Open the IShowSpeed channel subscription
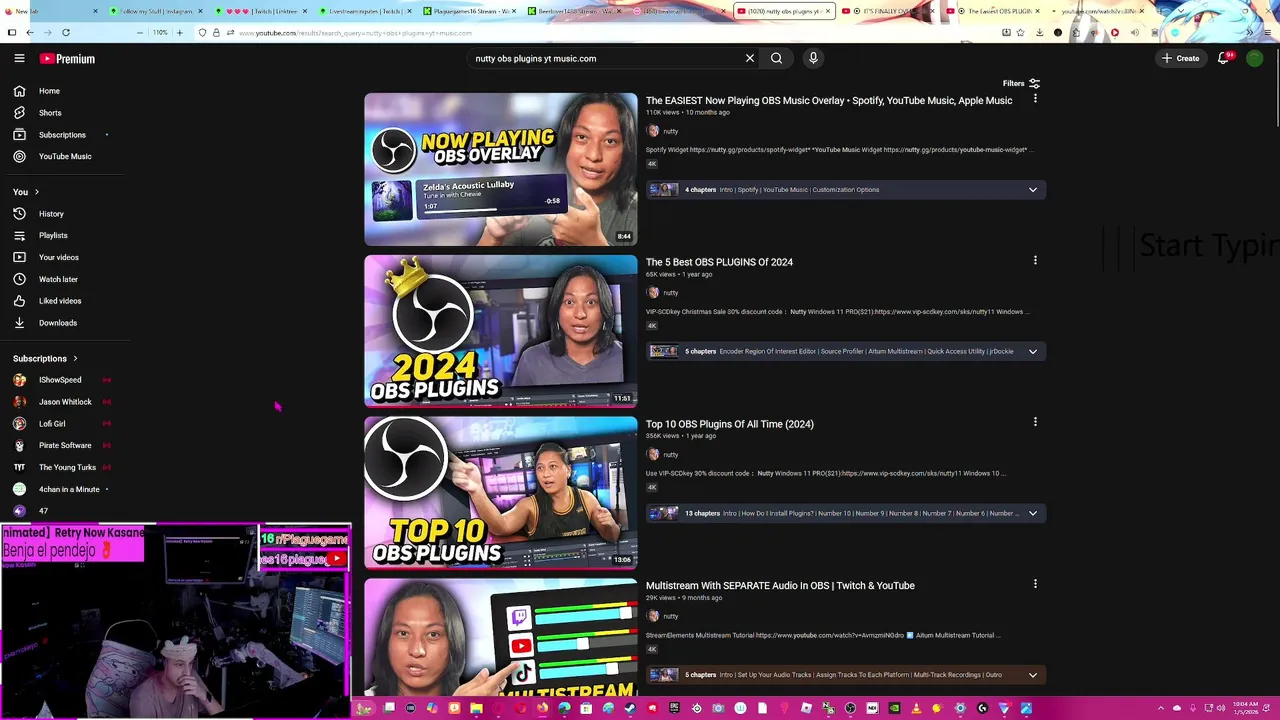This screenshot has width=1280, height=720. (x=60, y=380)
